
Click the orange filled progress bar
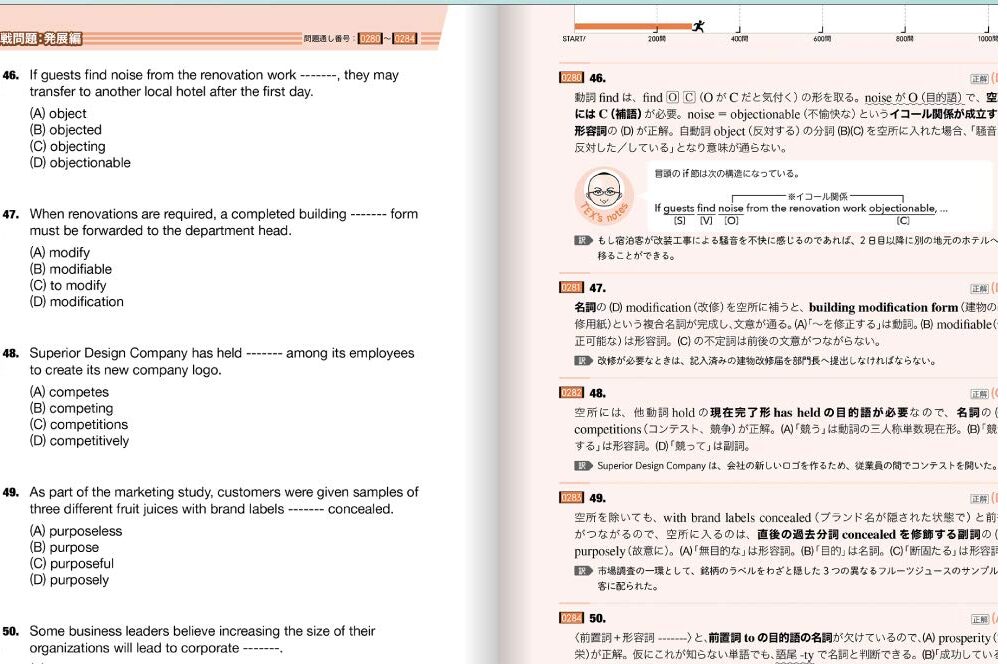[633, 26]
